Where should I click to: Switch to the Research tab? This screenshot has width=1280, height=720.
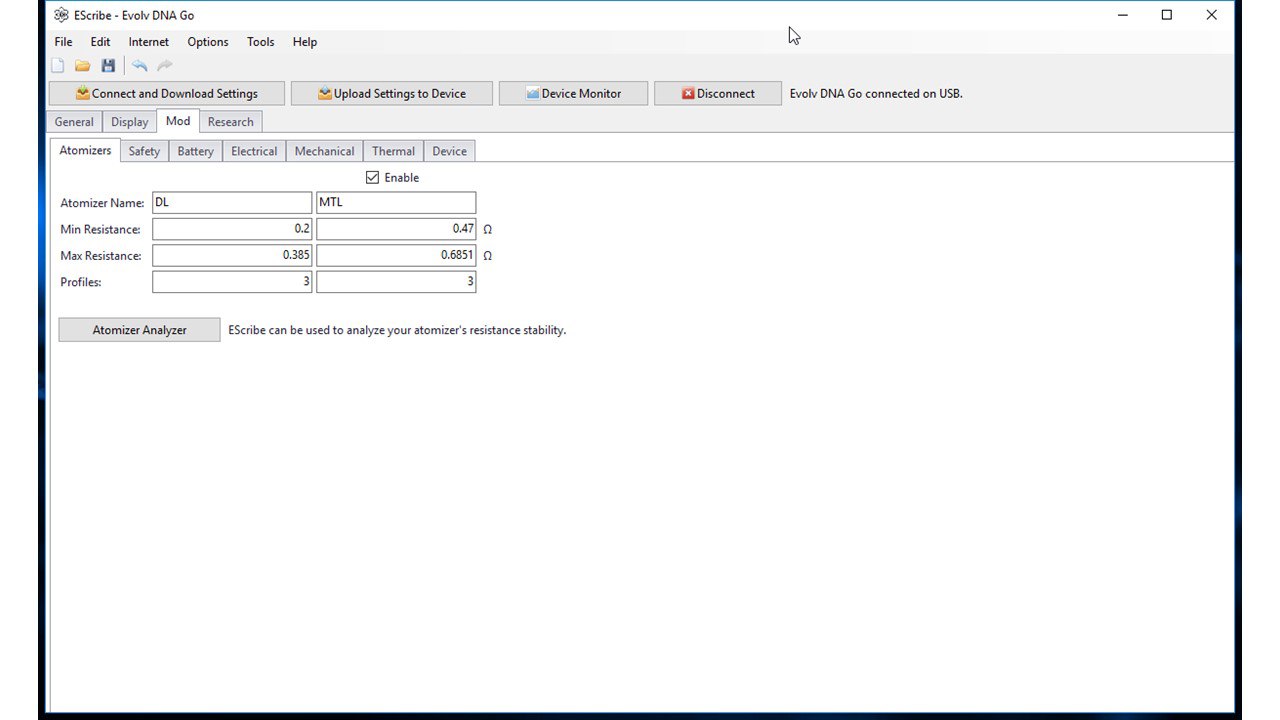[x=230, y=122]
